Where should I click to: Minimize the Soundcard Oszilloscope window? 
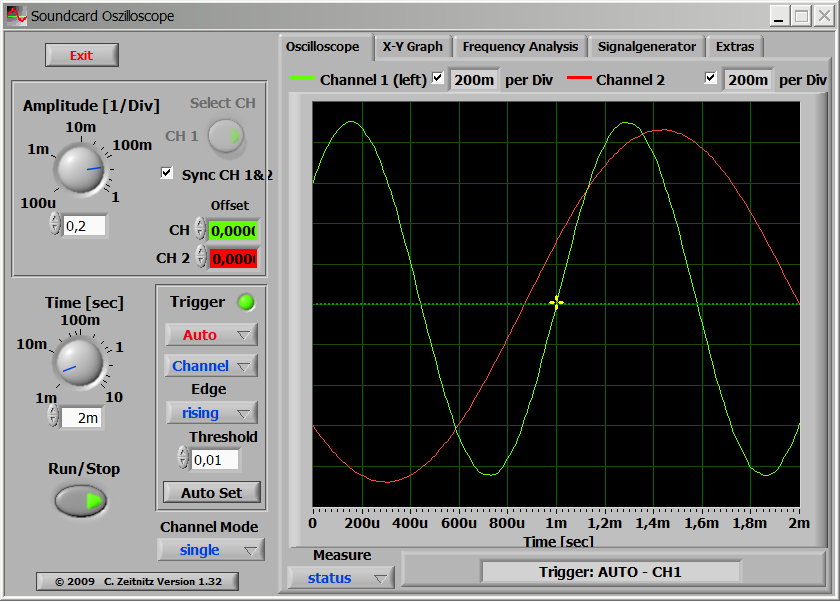[779, 16]
